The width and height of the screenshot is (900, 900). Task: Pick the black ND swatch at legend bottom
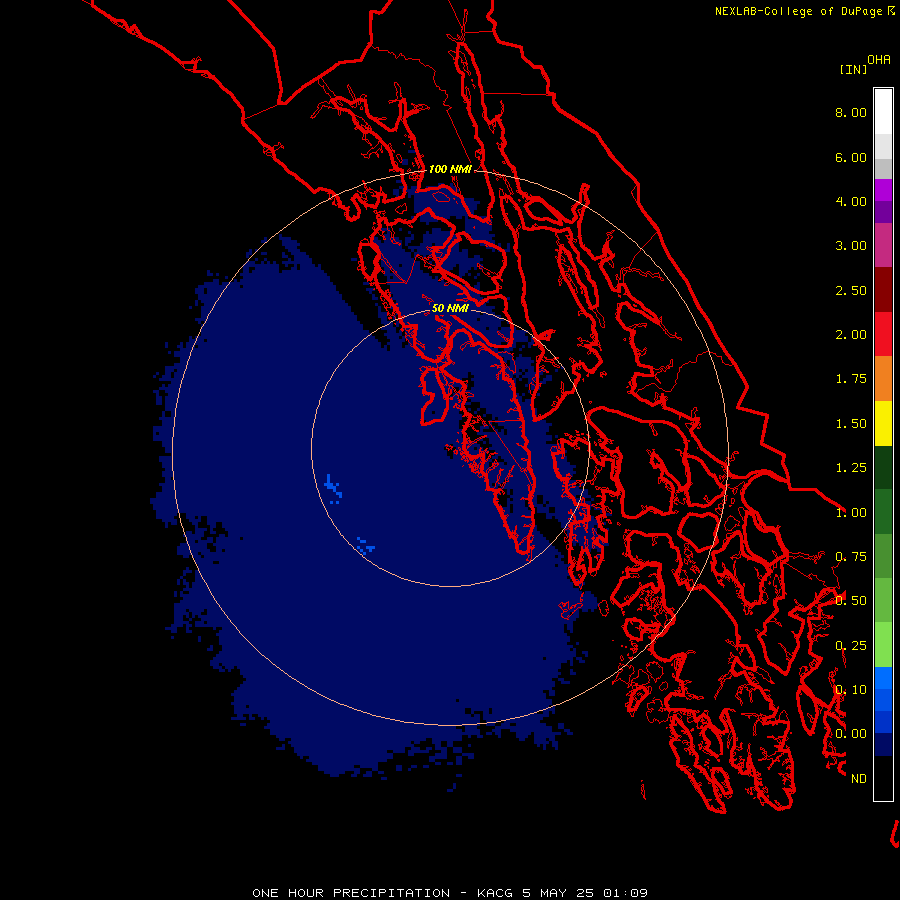click(x=883, y=778)
